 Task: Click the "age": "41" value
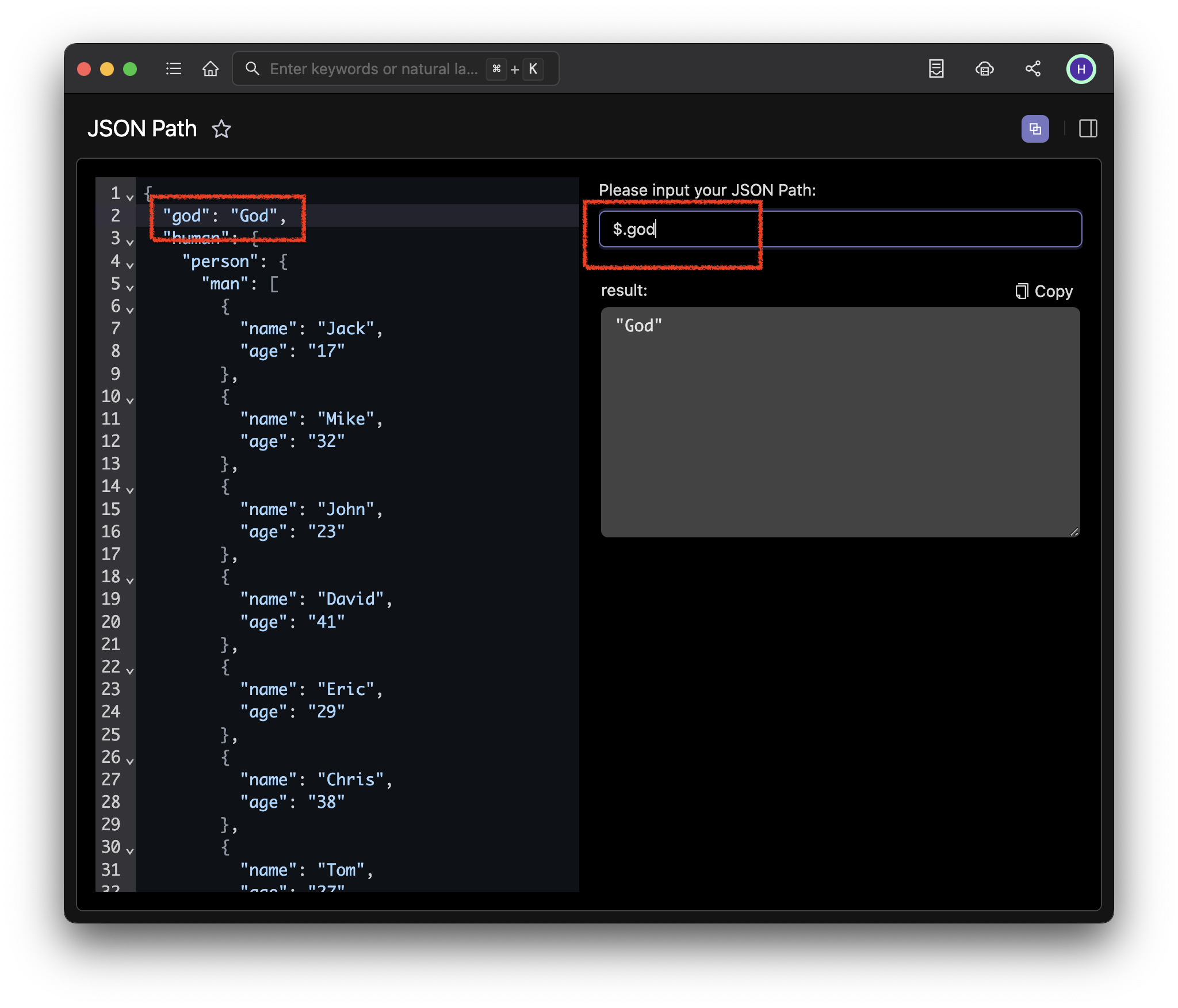326,622
